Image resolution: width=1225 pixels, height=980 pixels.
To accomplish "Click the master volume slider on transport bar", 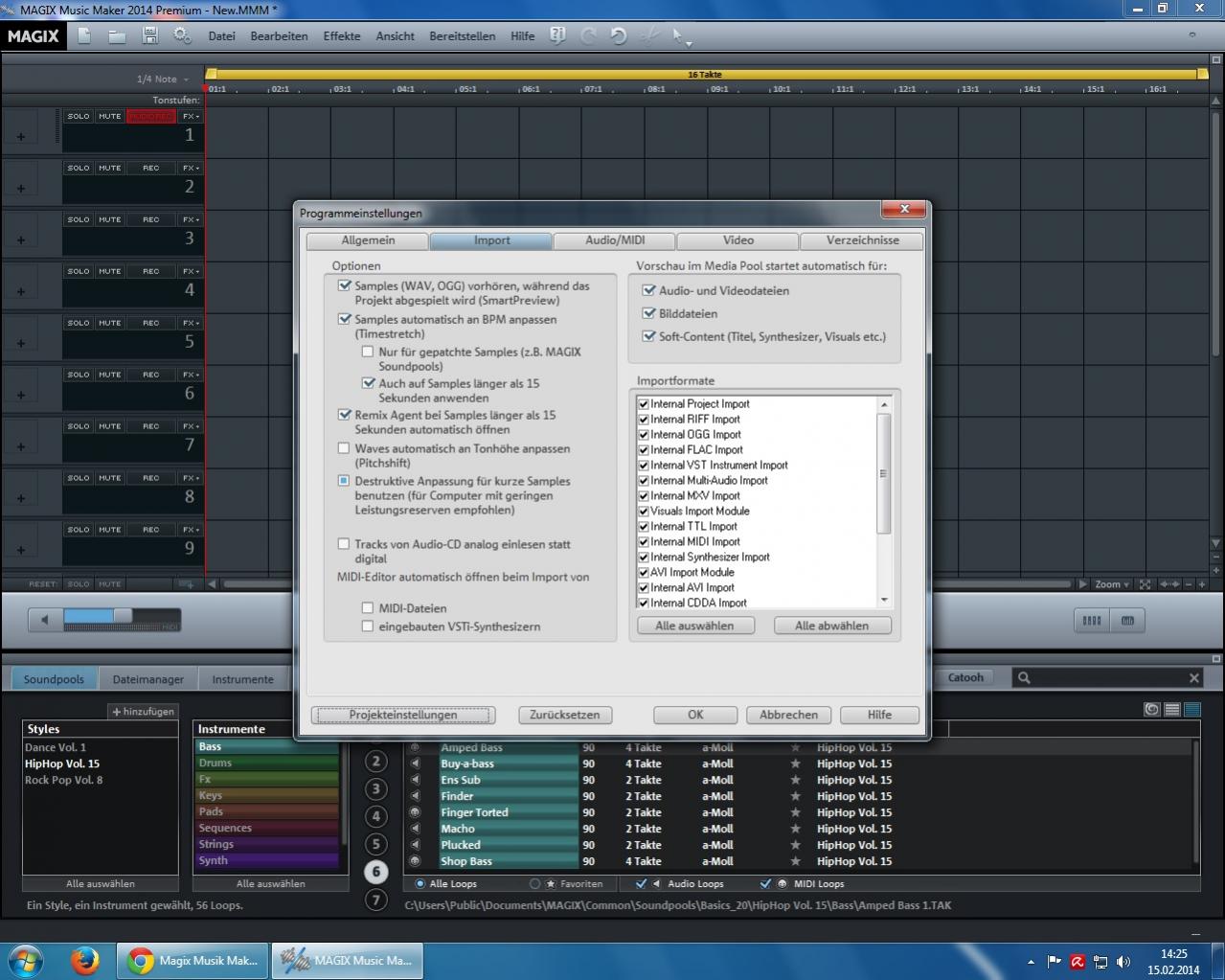I will [122, 617].
